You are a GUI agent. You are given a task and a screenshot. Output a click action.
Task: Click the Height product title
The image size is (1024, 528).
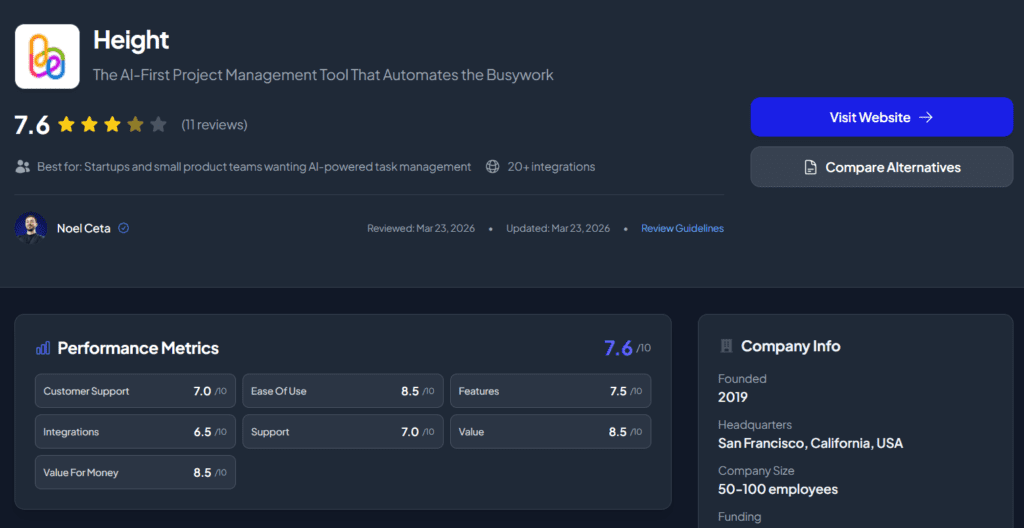click(x=131, y=40)
